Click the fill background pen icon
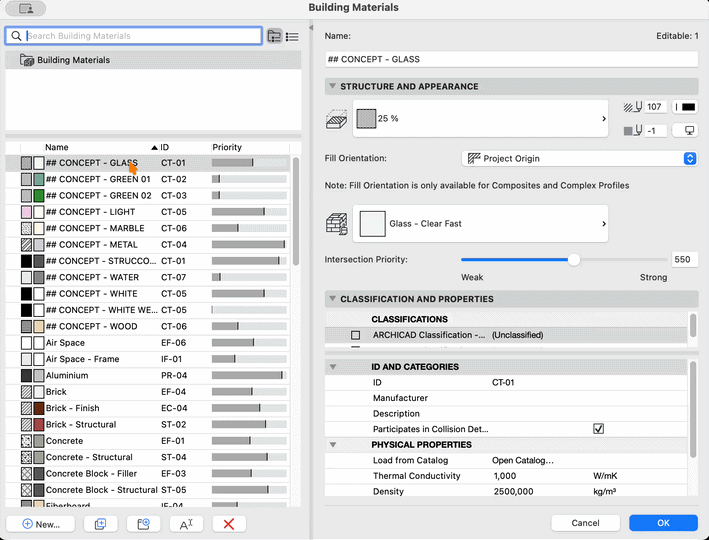Screen dimensions: 709x540 (x=633, y=131)
